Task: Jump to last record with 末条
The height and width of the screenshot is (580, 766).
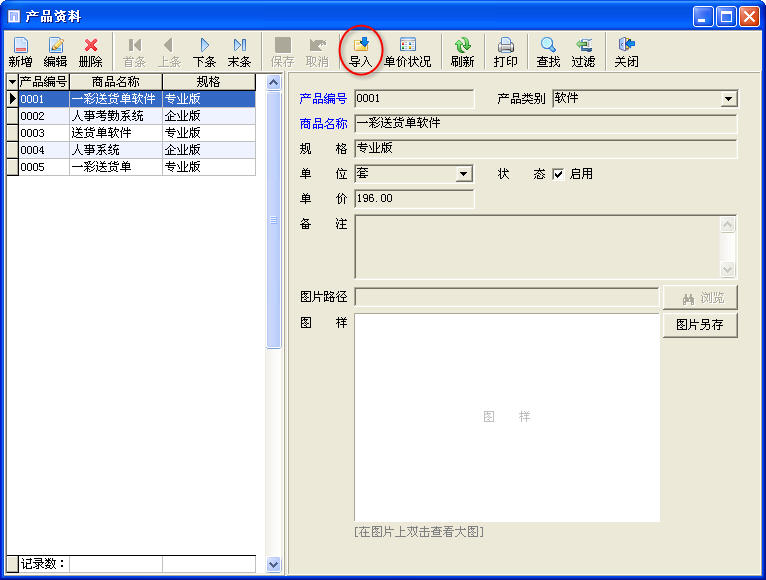Action: point(239,52)
